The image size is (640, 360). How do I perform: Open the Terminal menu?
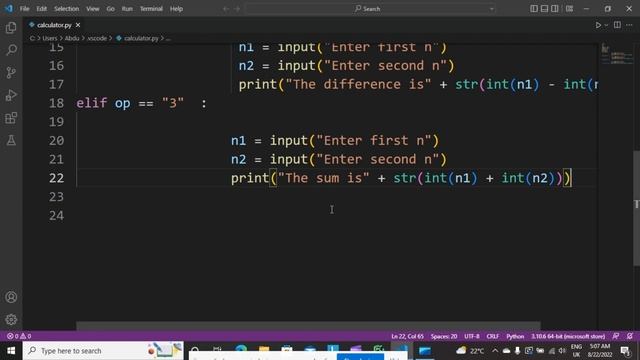point(151,9)
